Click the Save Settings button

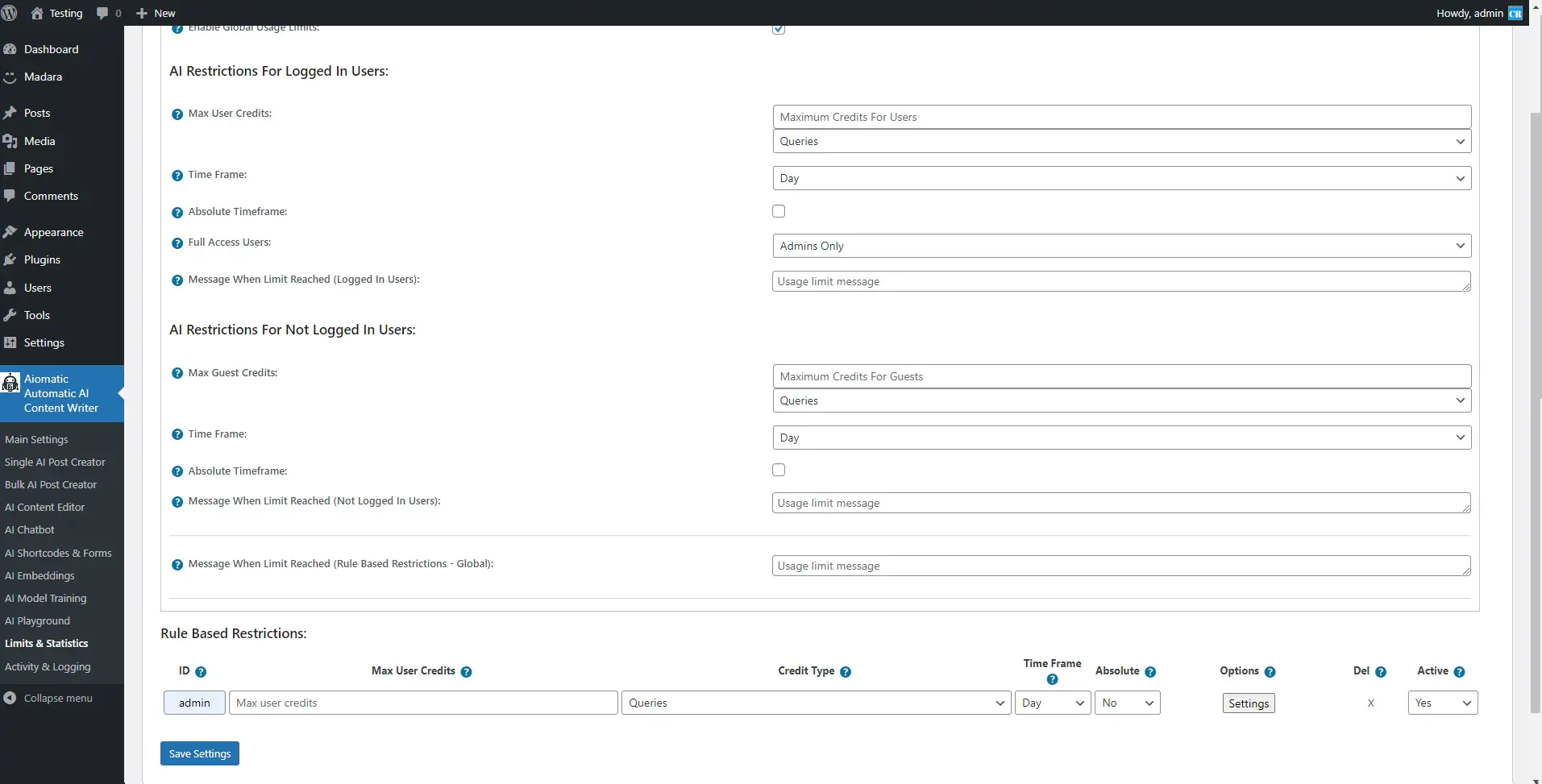tap(200, 753)
